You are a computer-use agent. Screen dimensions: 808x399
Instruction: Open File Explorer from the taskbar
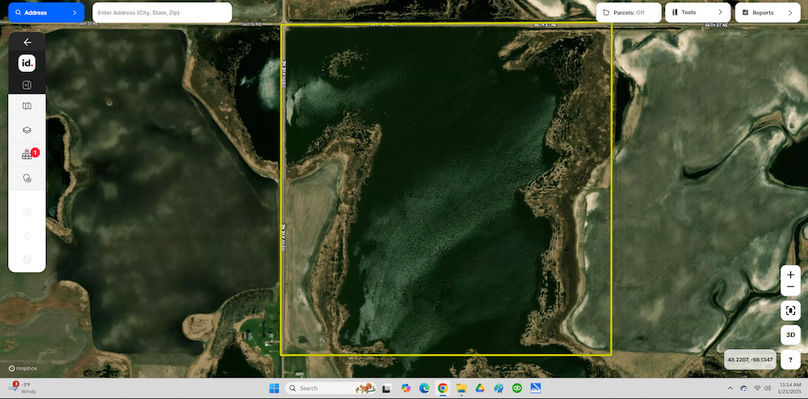(x=461, y=388)
